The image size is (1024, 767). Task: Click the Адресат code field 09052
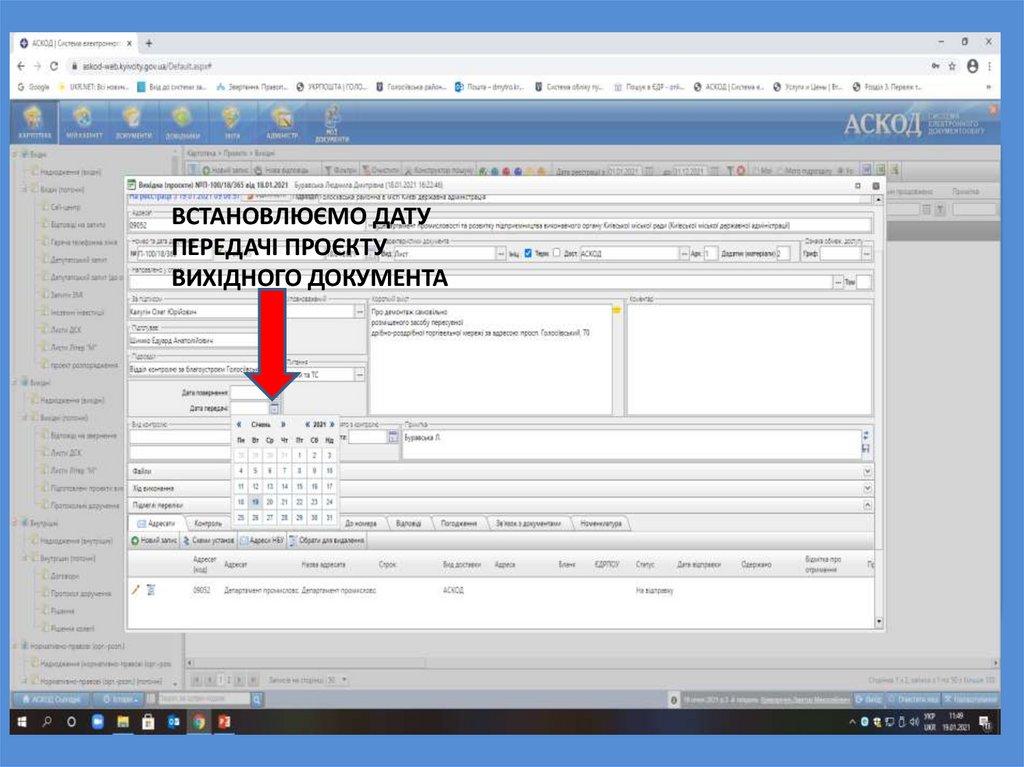point(247,225)
